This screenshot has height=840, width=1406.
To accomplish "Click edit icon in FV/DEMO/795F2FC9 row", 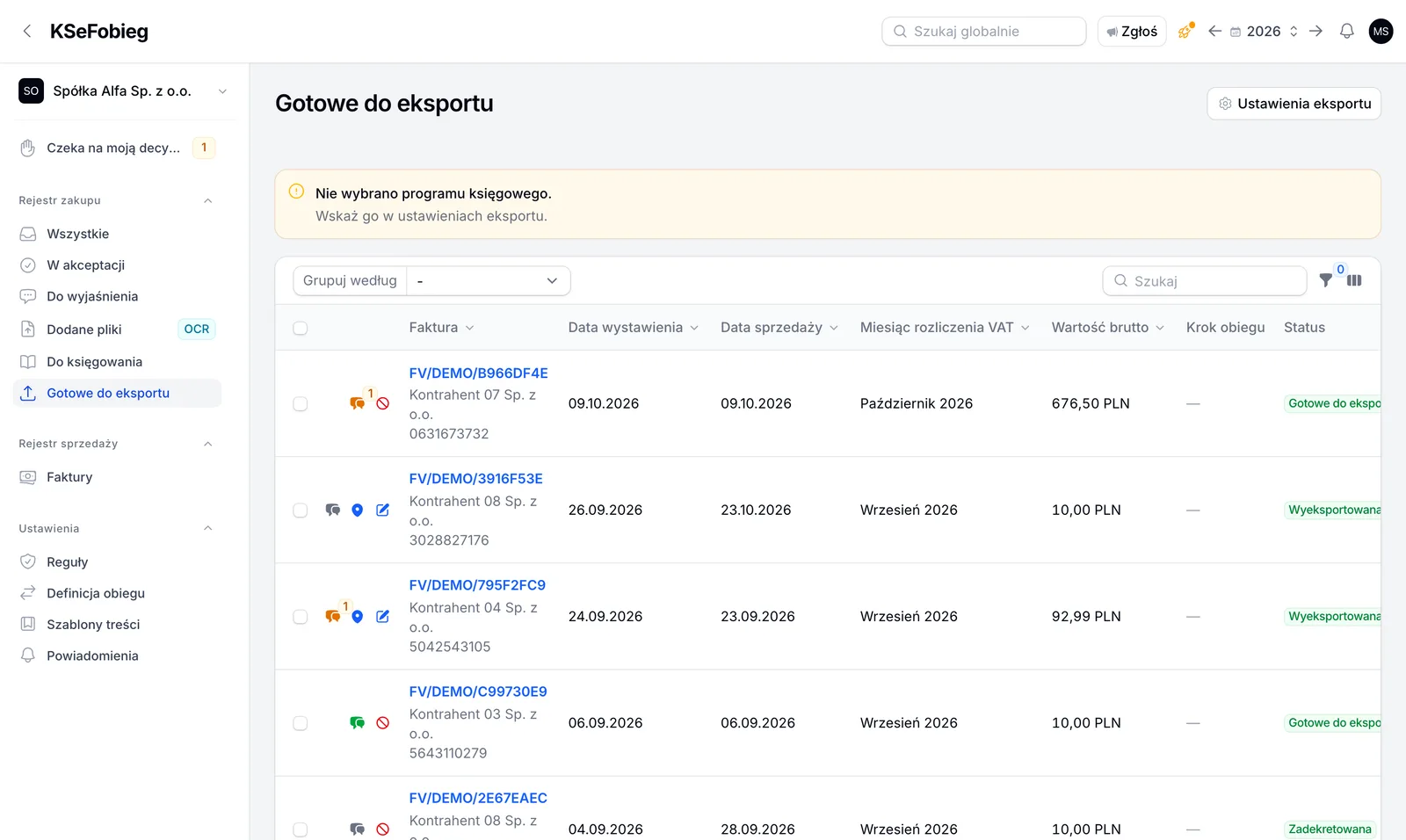I will point(383,616).
